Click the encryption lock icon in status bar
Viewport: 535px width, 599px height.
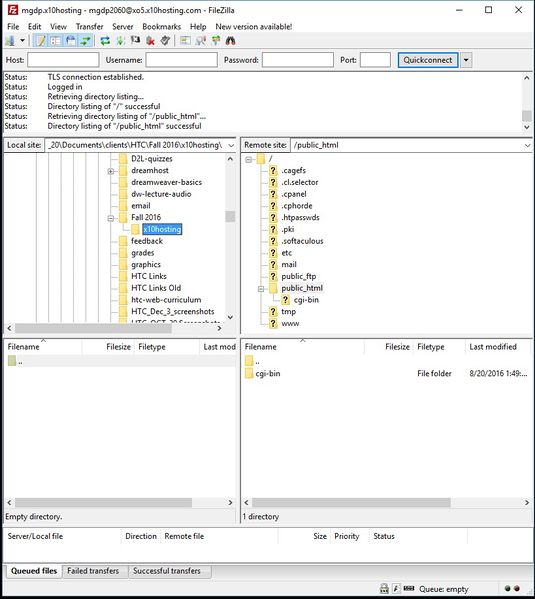[384, 589]
